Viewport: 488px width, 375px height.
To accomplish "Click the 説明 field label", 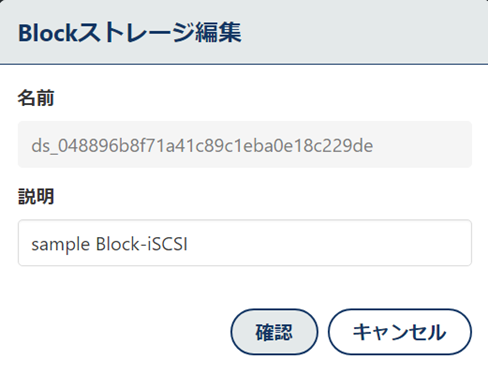I will click(x=36, y=196).
